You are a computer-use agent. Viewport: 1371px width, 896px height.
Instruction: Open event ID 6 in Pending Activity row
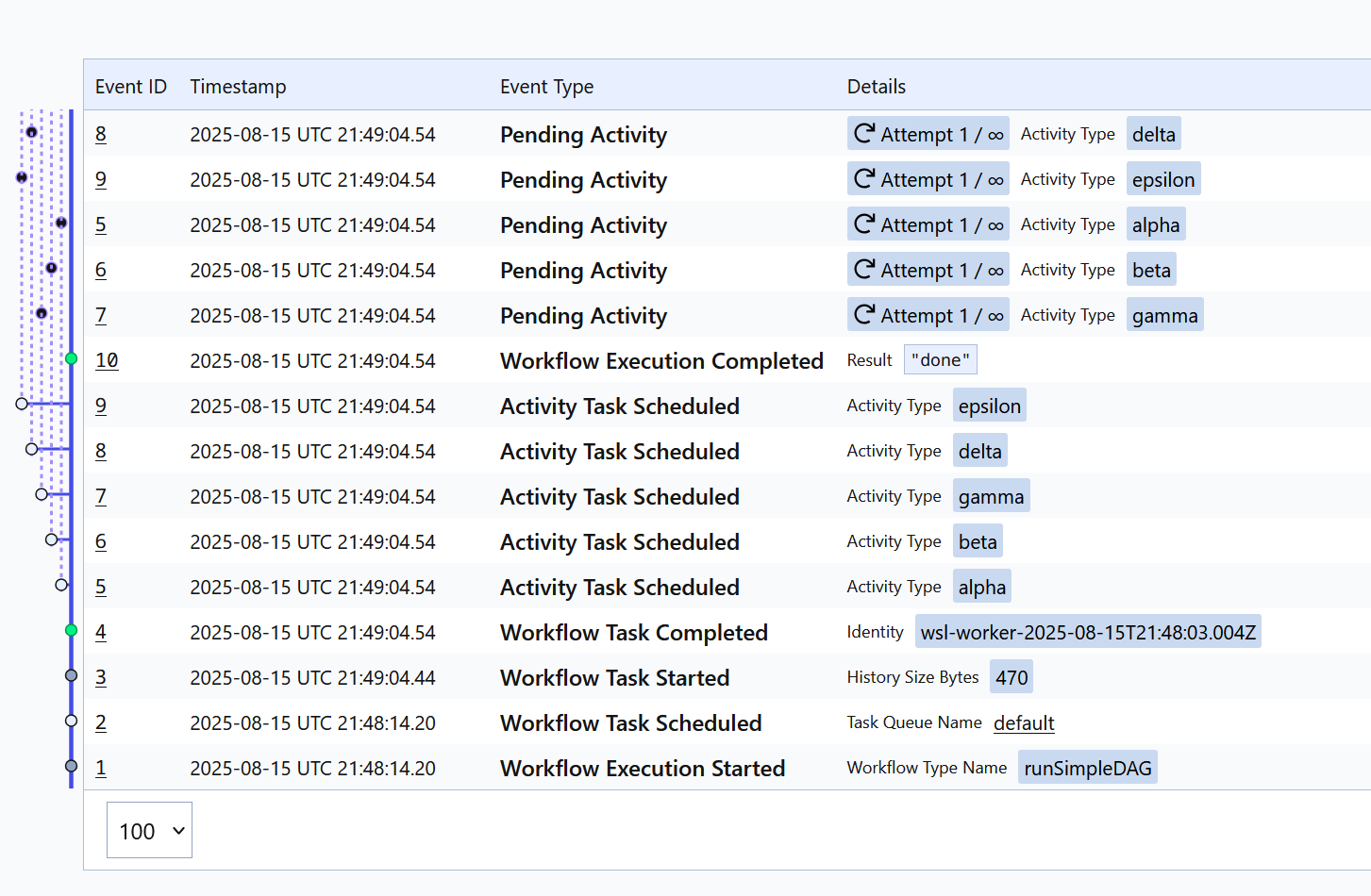(101, 270)
